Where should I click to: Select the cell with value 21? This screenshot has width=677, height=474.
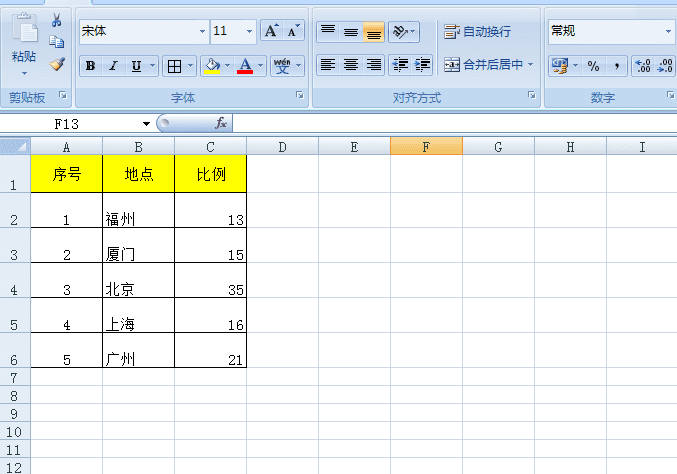(211, 350)
